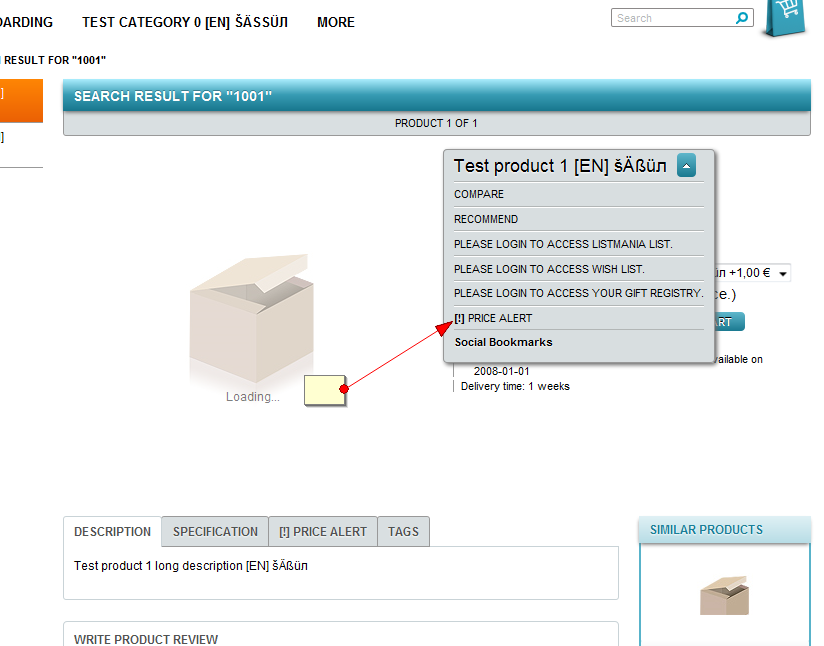The image size is (824, 646).
Task: Switch to the SPECIFICATION tab
Action: 215,532
